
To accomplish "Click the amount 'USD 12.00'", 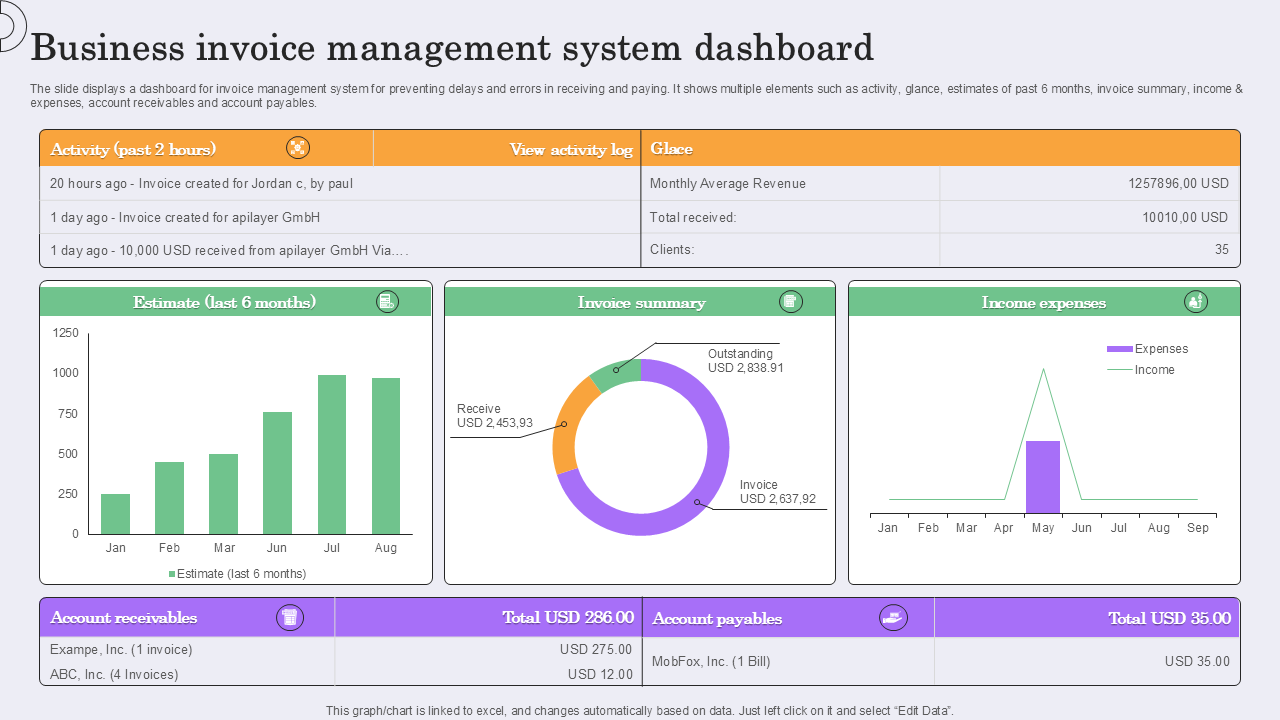I will 600,674.
